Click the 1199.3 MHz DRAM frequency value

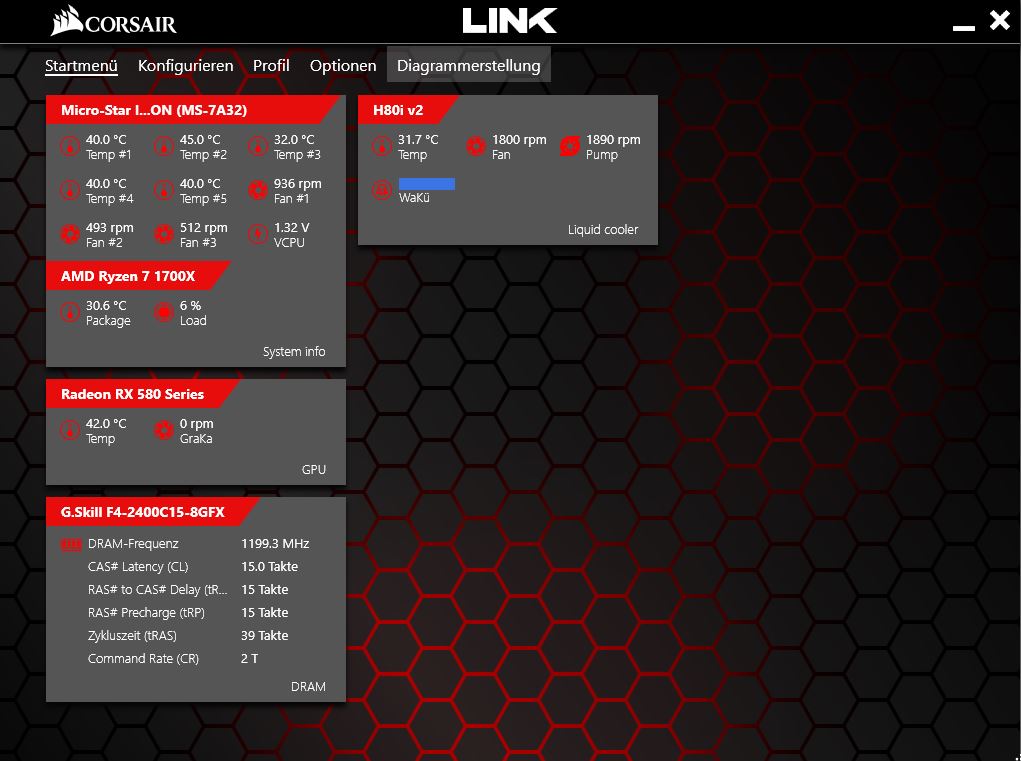point(275,544)
